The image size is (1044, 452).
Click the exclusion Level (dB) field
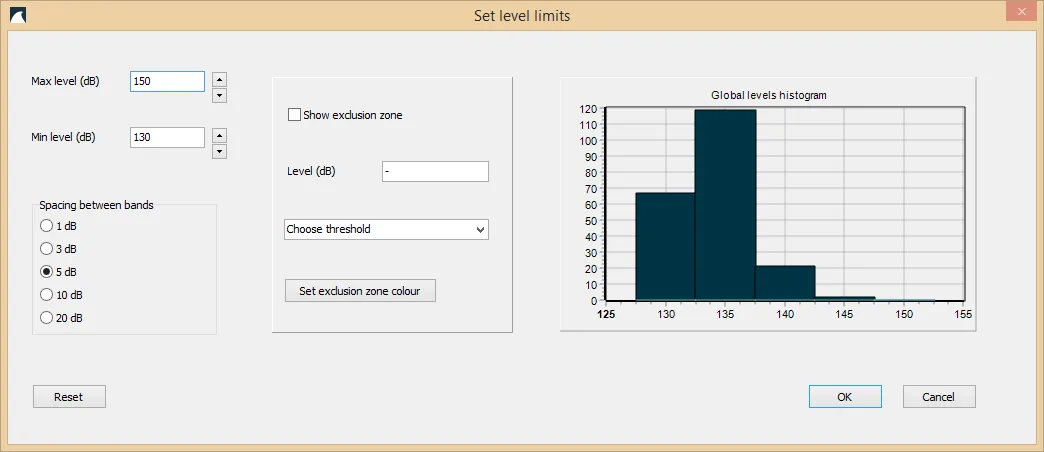[x=435, y=172]
